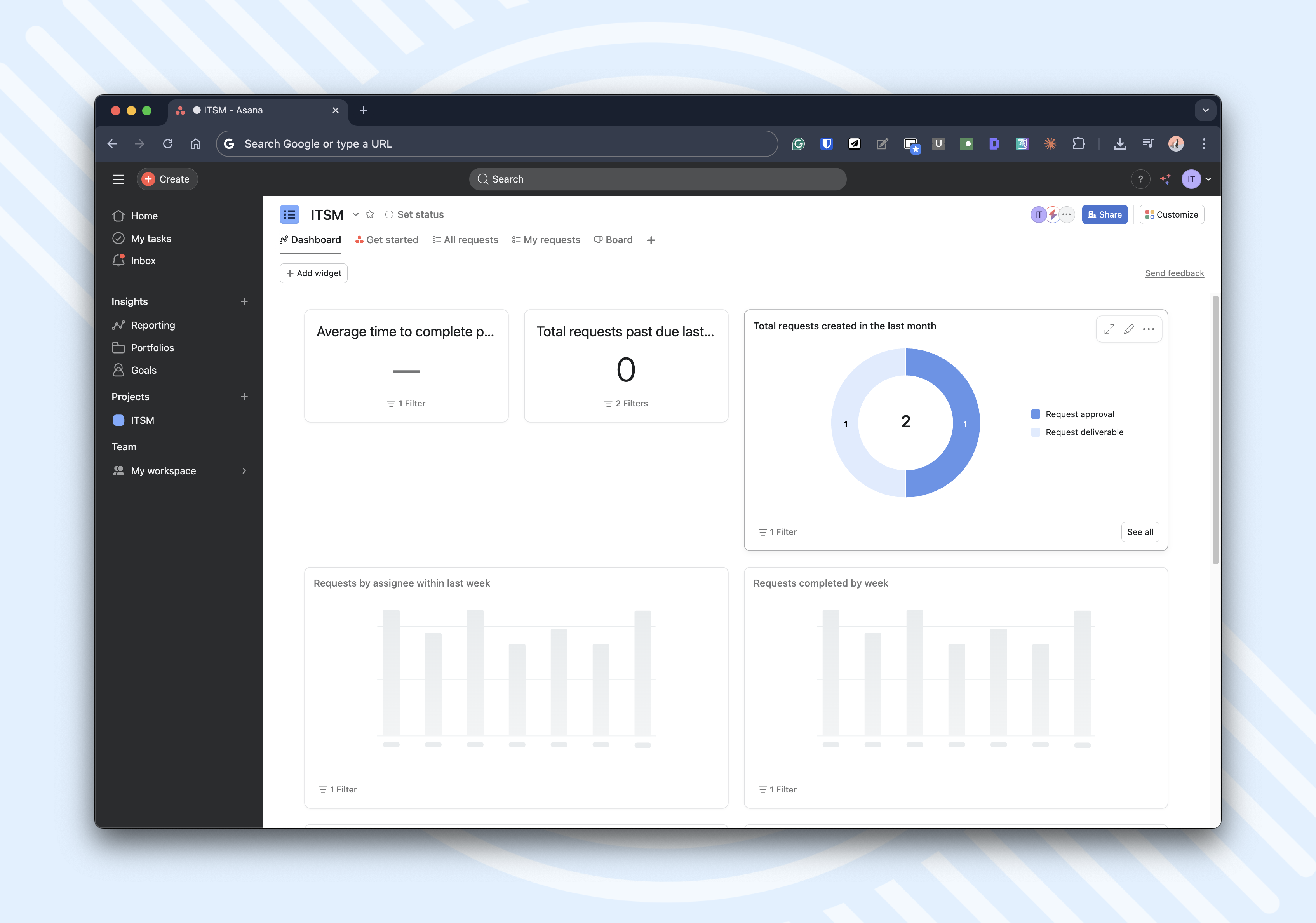1316x923 pixels.
Task: Add a new project with the Projects plus icon
Action: point(245,396)
